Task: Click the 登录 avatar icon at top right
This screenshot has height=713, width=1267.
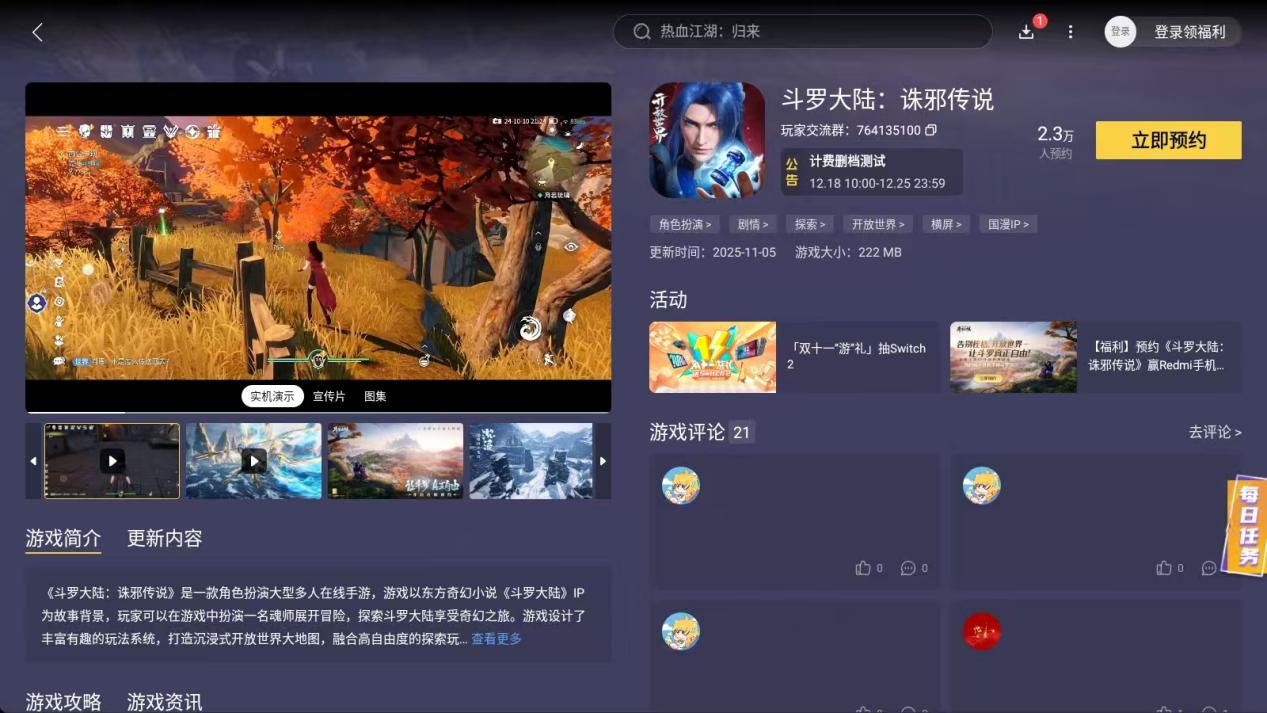Action: [1120, 31]
